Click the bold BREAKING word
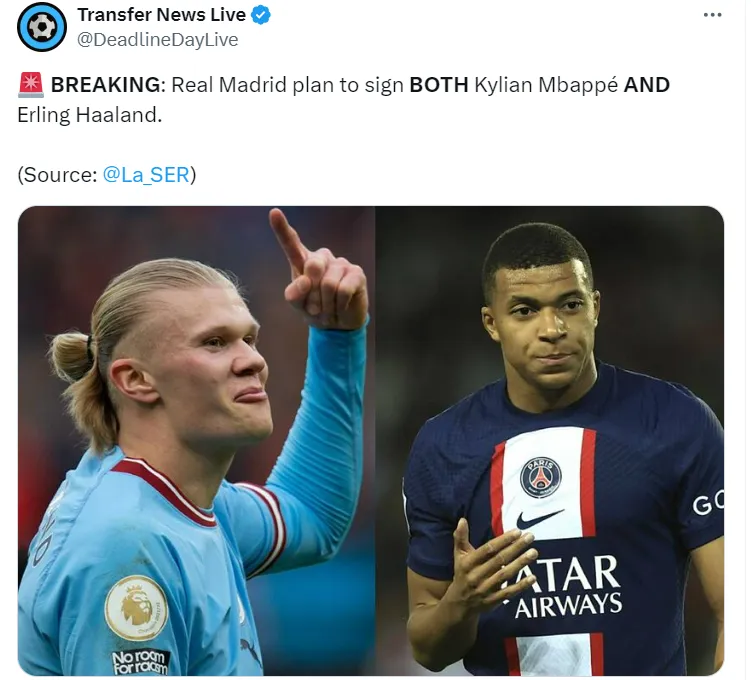 point(105,85)
